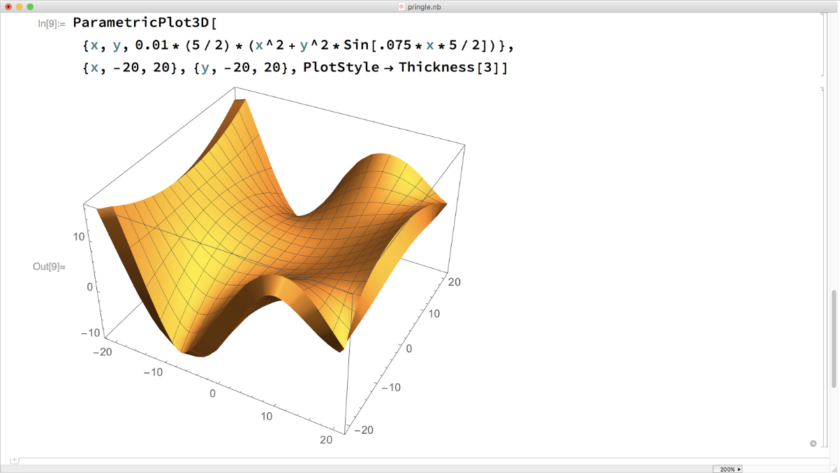Click the vertical scrollbar thumb
Screen dimensions: 840x473
pyautogui.click(x=834, y=339)
